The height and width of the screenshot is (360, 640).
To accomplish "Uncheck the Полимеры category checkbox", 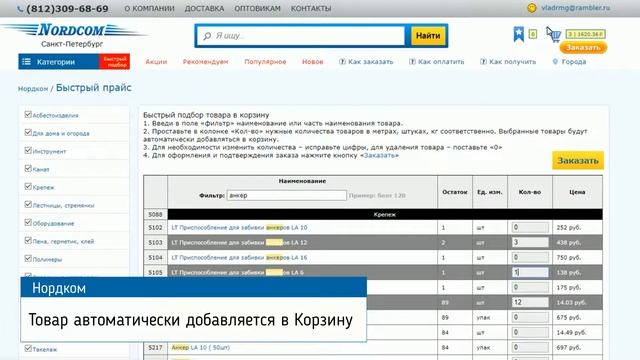I will tap(28, 258).
